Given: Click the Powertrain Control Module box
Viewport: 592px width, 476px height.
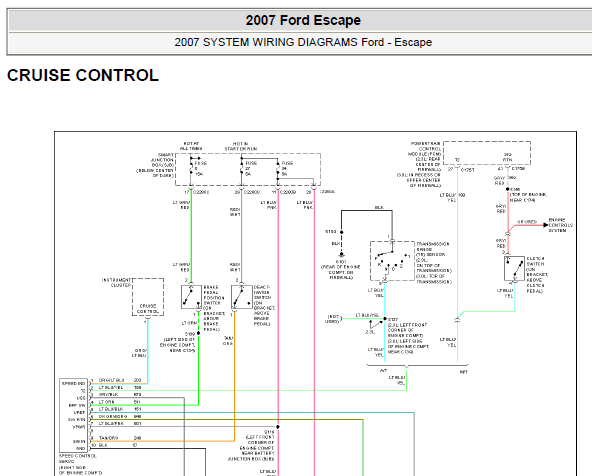Looking at the screenshot, I should 487,153.
